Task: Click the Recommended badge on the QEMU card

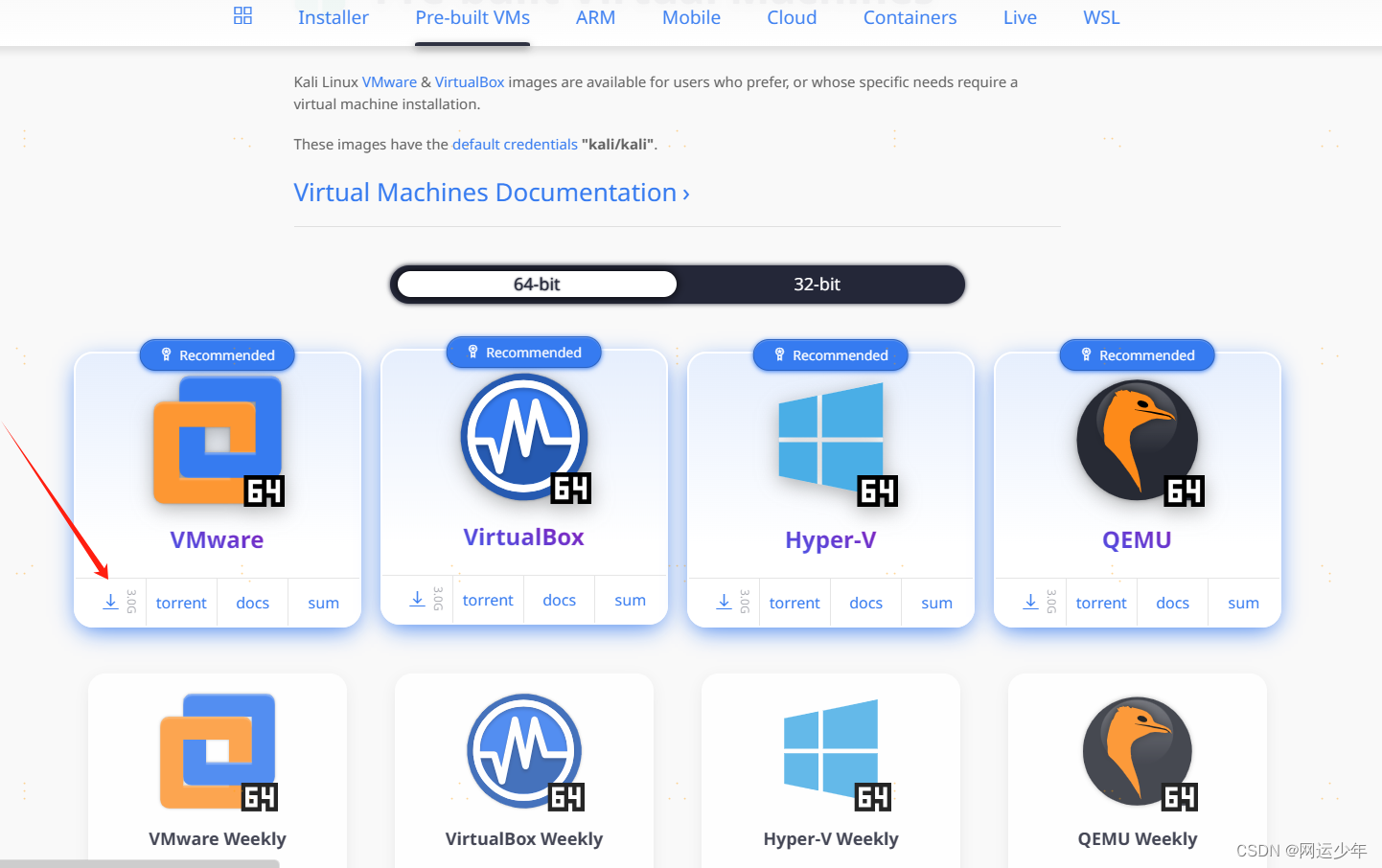Action: (x=1137, y=354)
